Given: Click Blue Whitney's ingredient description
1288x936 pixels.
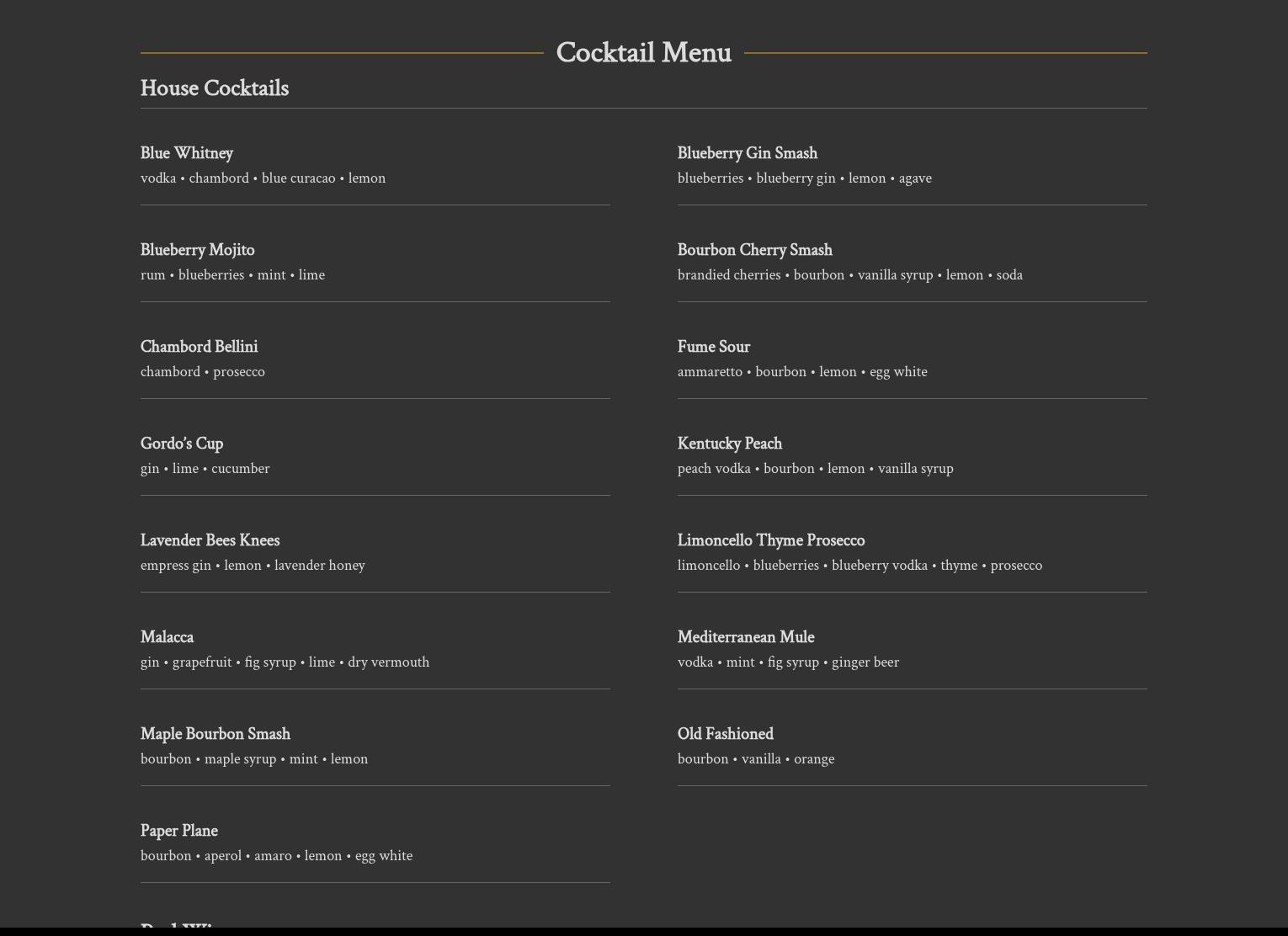Looking at the screenshot, I should pyautogui.click(x=263, y=178).
